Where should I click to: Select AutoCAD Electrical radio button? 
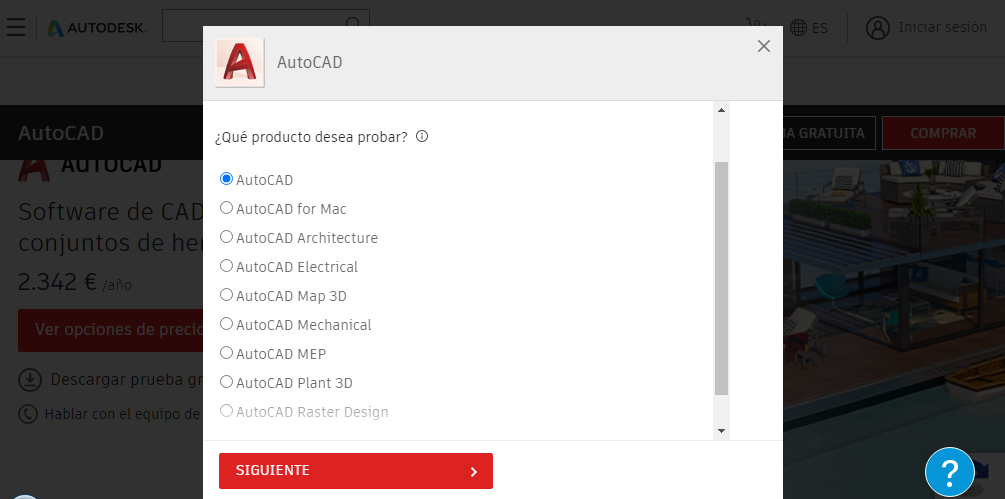[x=226, y=266]
